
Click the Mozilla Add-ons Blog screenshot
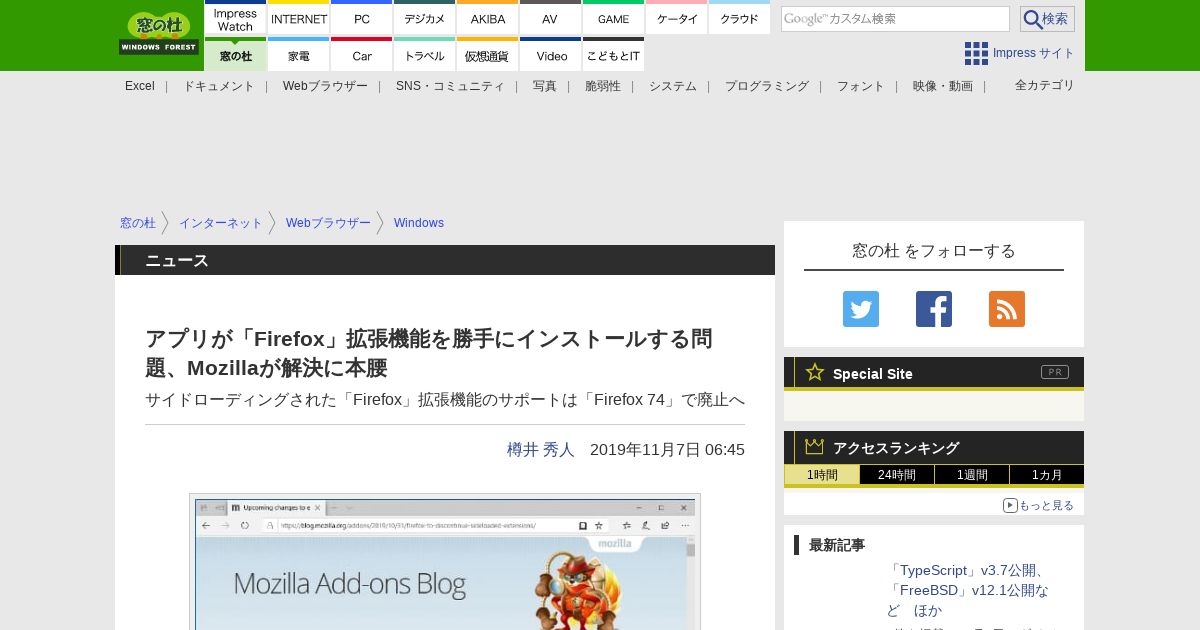(x=445, y=562)
